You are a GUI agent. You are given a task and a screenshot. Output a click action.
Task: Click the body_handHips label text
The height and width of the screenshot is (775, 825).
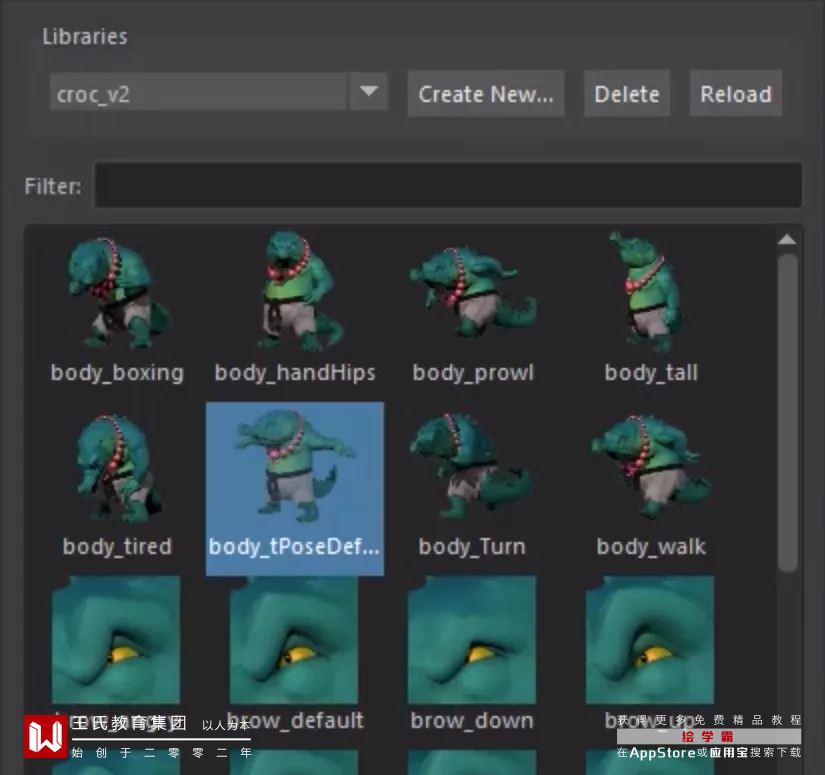click(295, 373)
